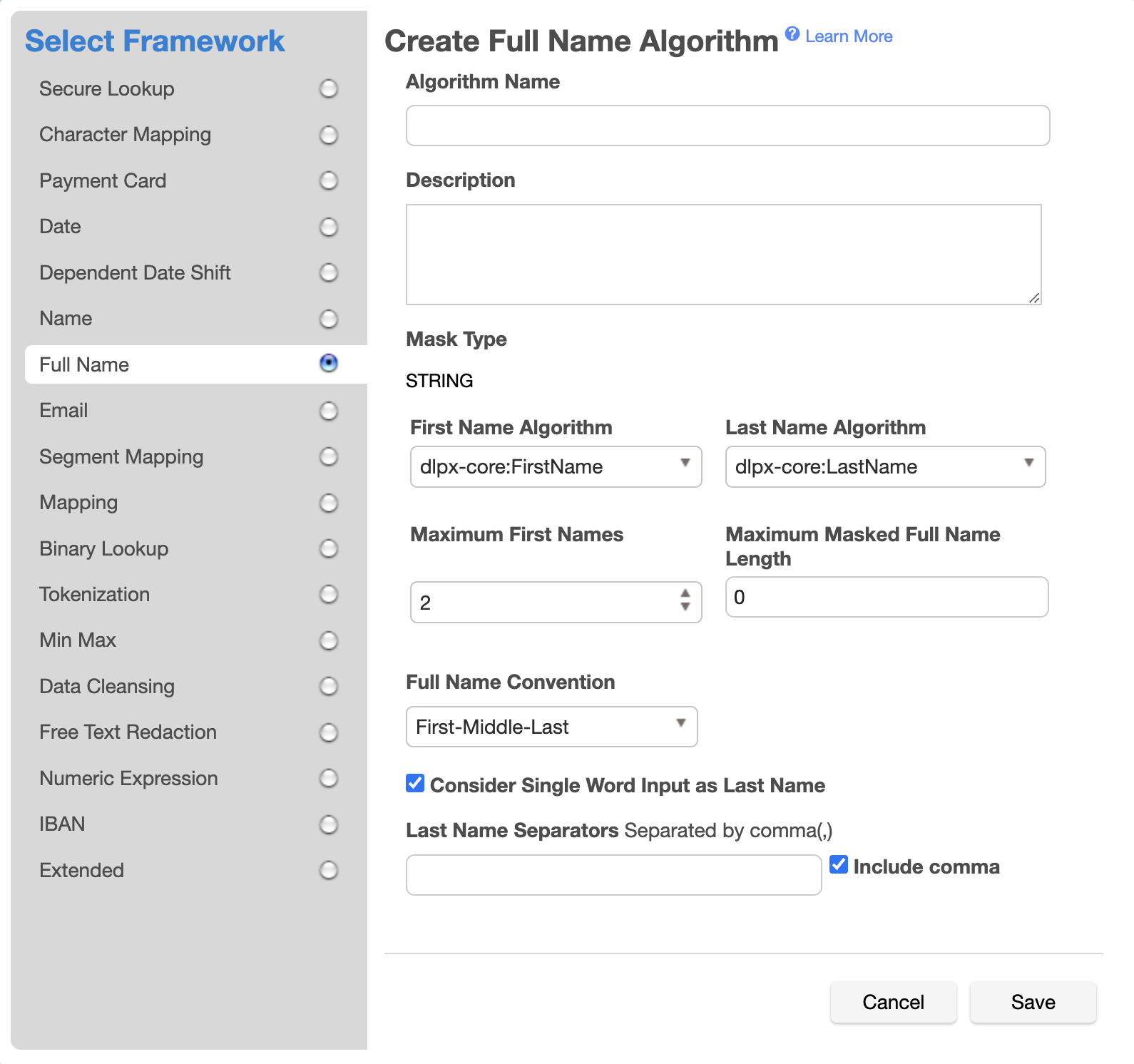Select the Secure Lookup radio button
Image resolution: width=1134 pixels, height=1064 pixels.
pos(328,89)
